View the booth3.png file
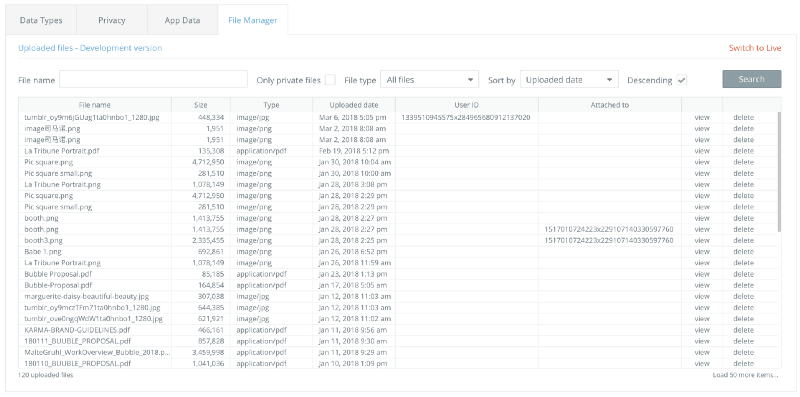Image resolution: width=800 pixels, height=397 pixels. (x=702, y=240)
